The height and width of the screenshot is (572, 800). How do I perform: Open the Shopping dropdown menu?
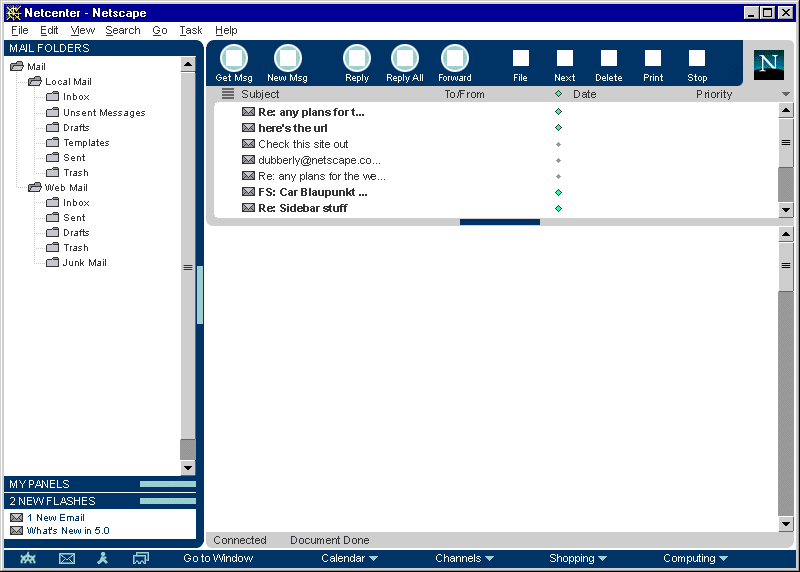point(578,558)
